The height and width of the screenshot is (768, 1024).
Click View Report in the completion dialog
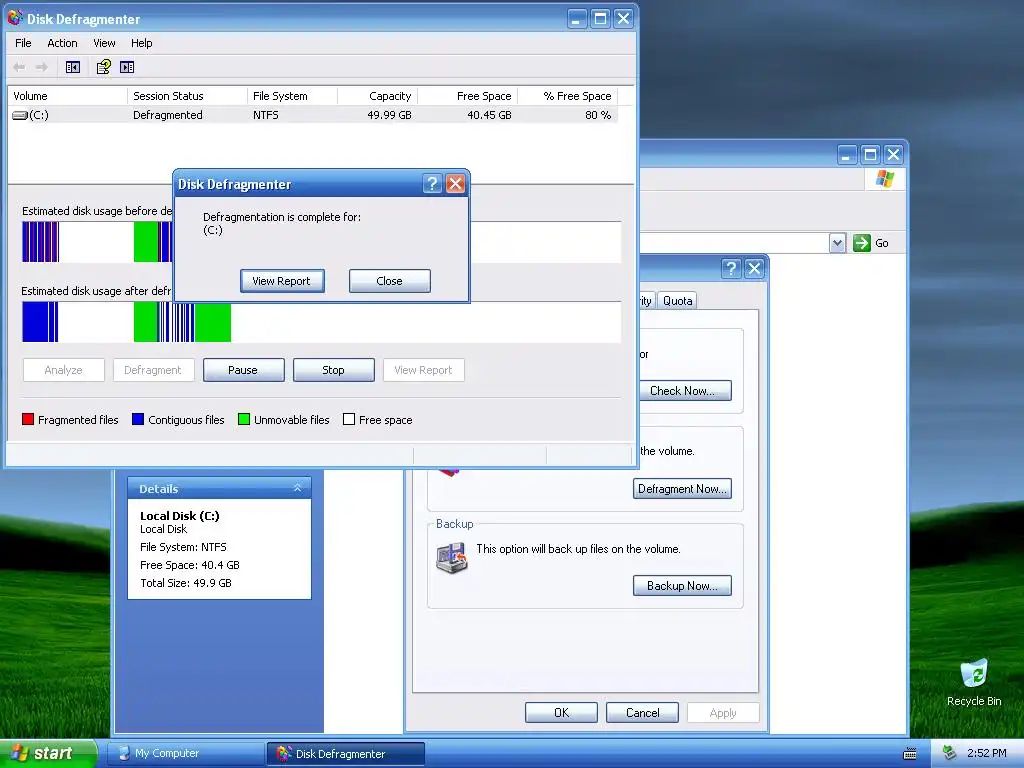click(x=281, y=281)
